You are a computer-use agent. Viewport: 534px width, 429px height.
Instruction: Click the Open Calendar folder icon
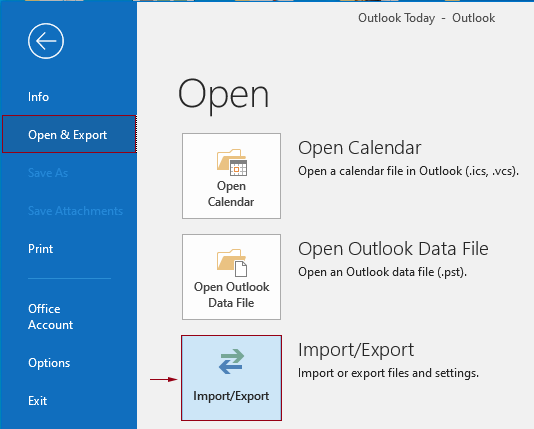pyautogui.click(x=232, y=162)
